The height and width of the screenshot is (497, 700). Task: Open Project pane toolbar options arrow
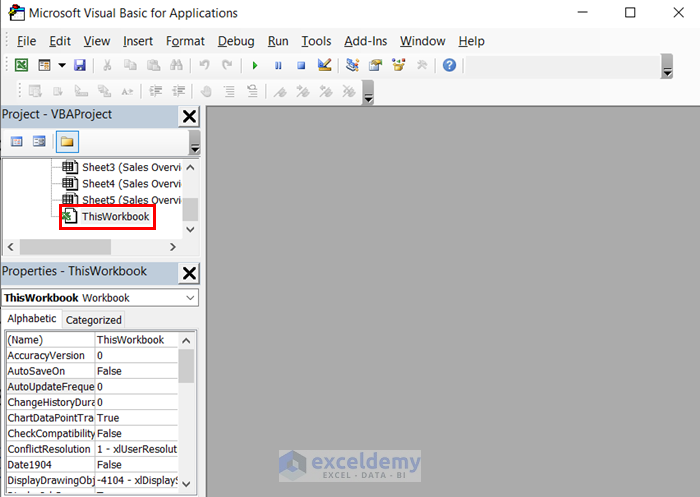pos(195,142)
